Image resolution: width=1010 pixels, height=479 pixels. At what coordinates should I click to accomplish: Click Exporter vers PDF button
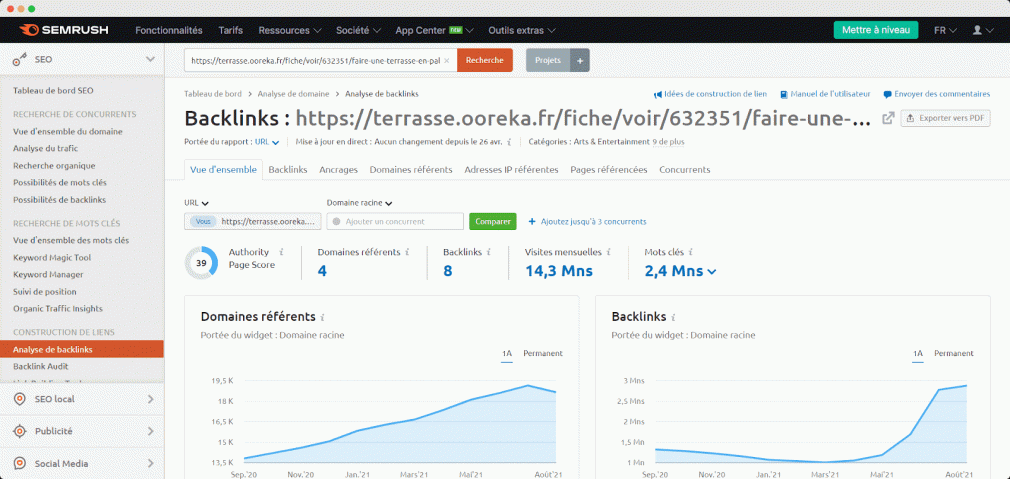[945, 118]
